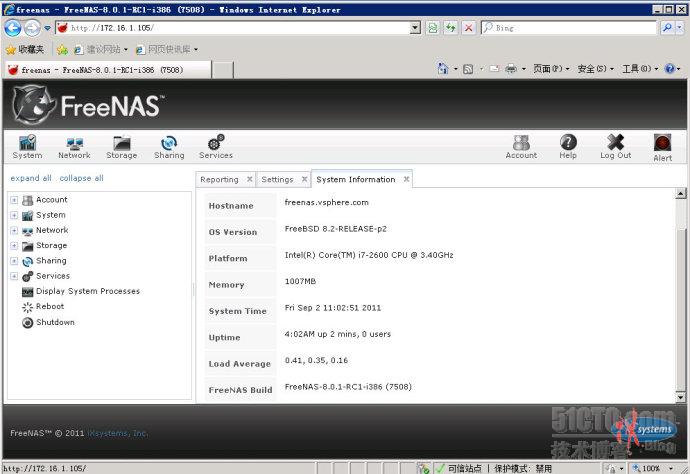The height and width of the screenshot is (474, 690).
Task: Open web slice gallery favorites item
Action: 166,50
